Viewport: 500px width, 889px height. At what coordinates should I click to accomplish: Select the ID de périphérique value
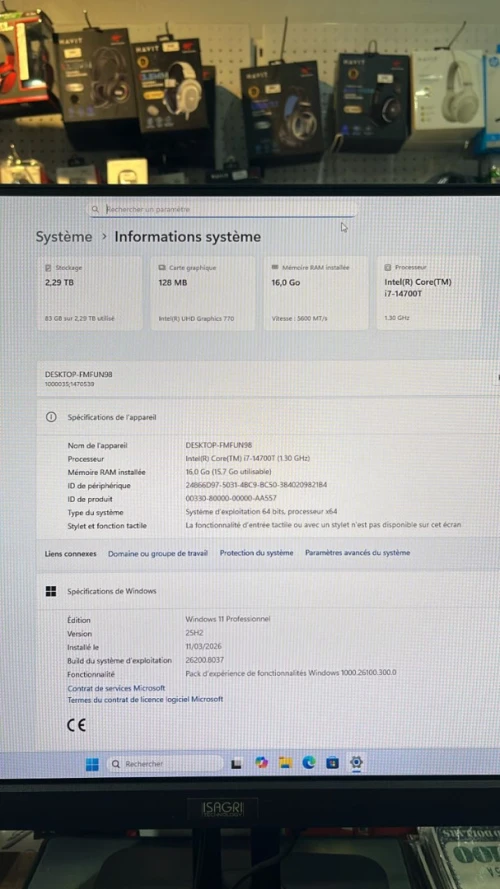click(x=256, y=485)
